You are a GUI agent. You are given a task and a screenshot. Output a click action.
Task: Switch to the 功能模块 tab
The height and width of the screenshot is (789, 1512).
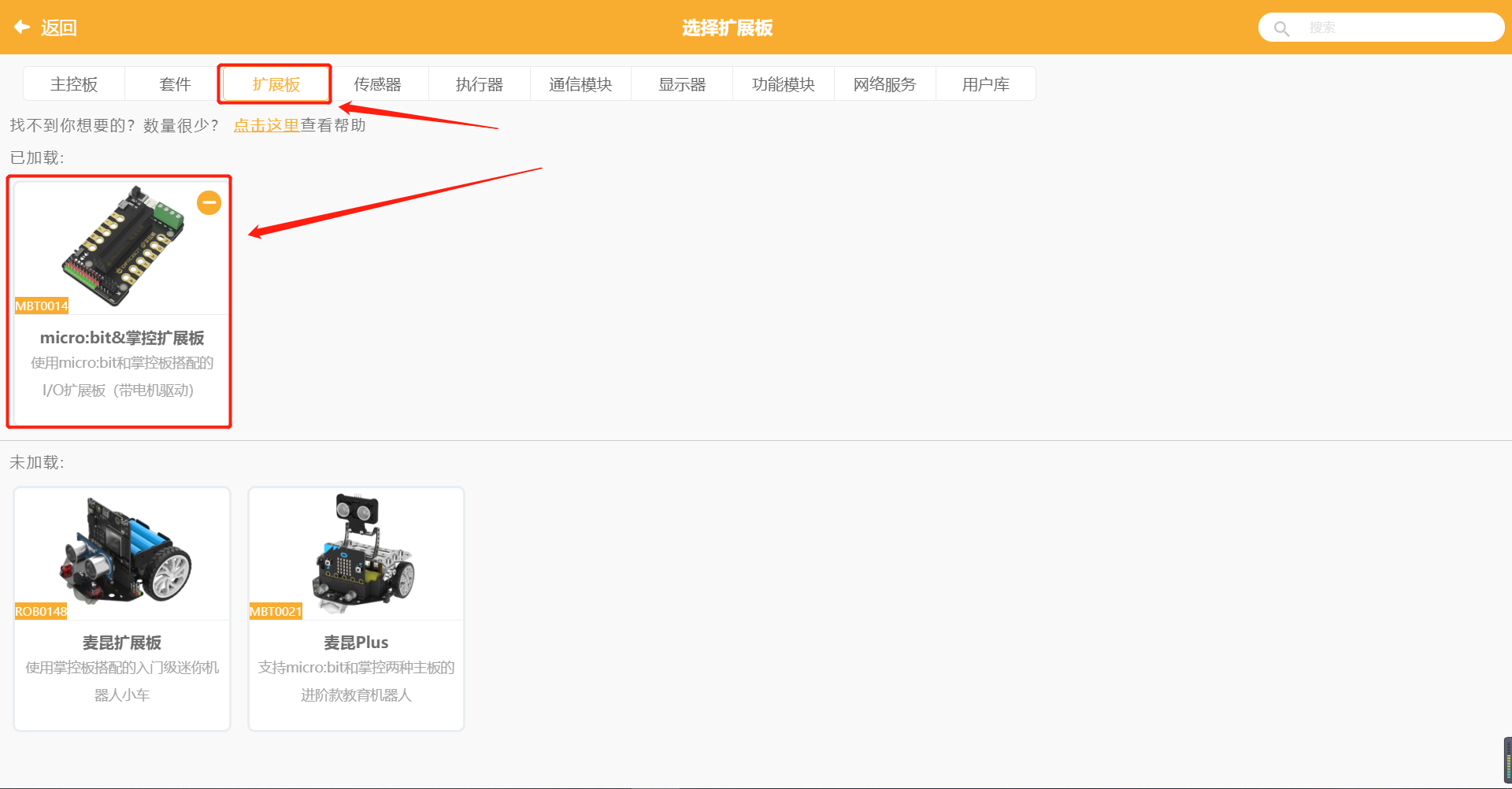[784, 84]
